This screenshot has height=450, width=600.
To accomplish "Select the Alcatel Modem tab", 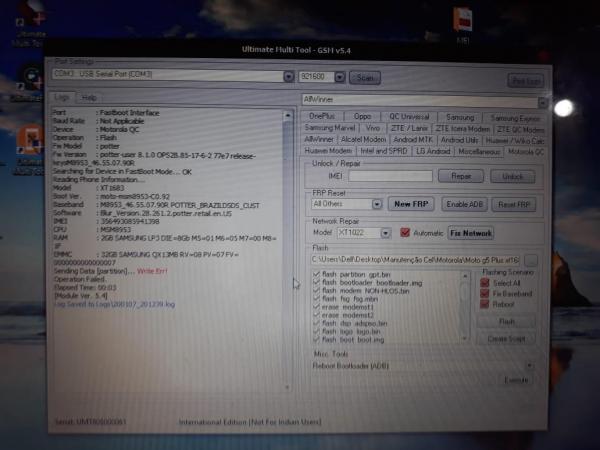I will 363,139.
